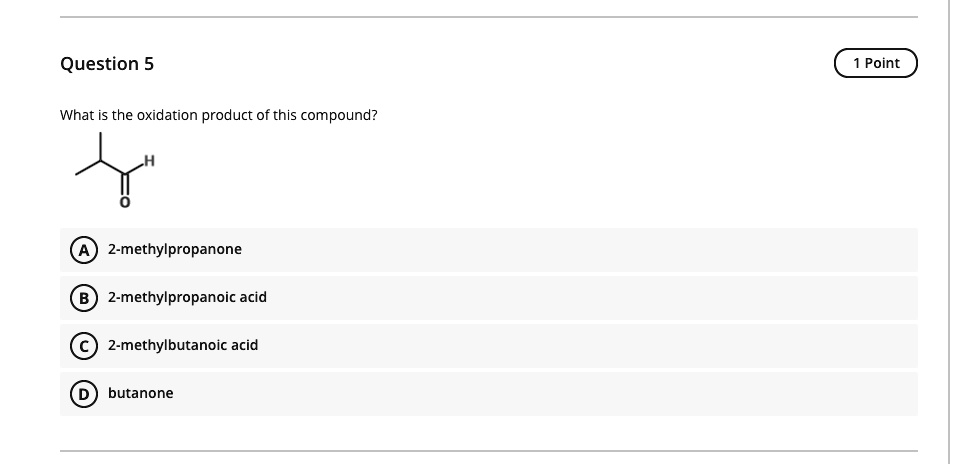Click the bottom horizontal divider line
Viewport: 956px width, 464px height.
point(488,450)
